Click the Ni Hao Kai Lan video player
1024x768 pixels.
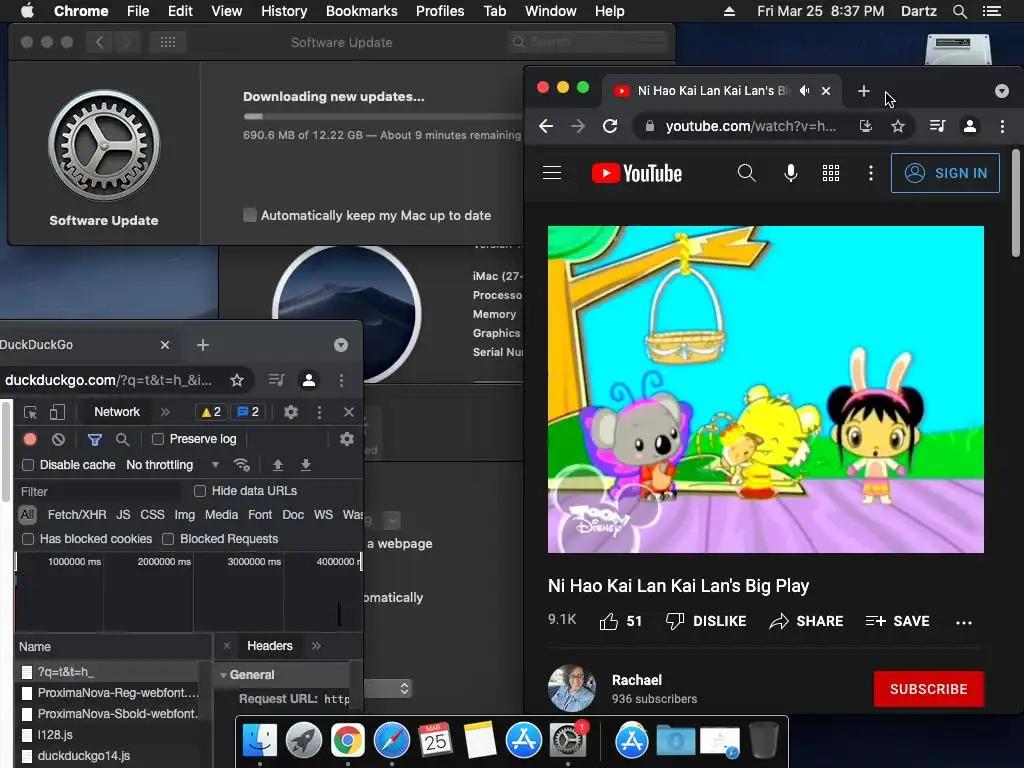coord(765,389)
